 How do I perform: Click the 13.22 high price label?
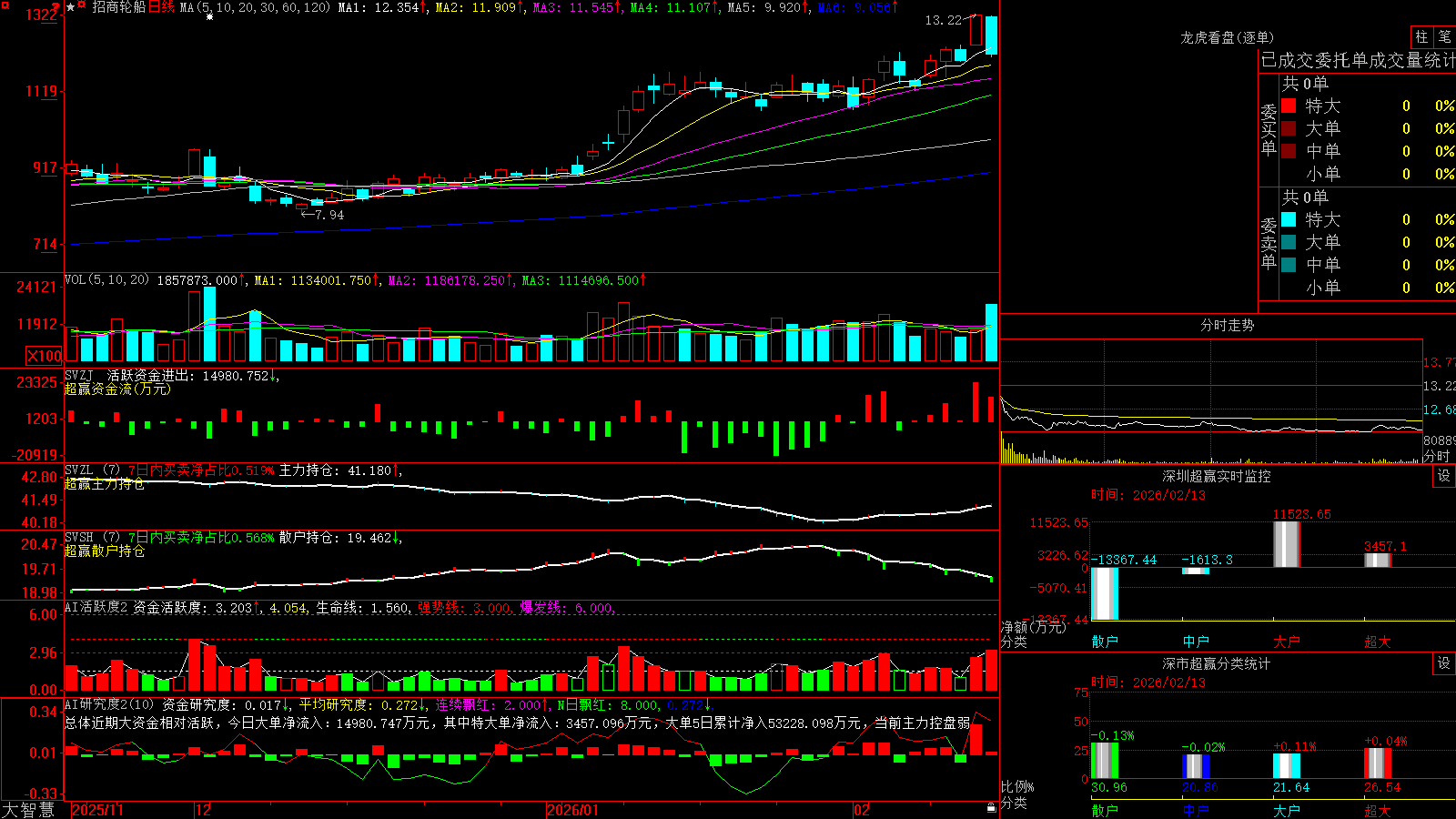943,20
